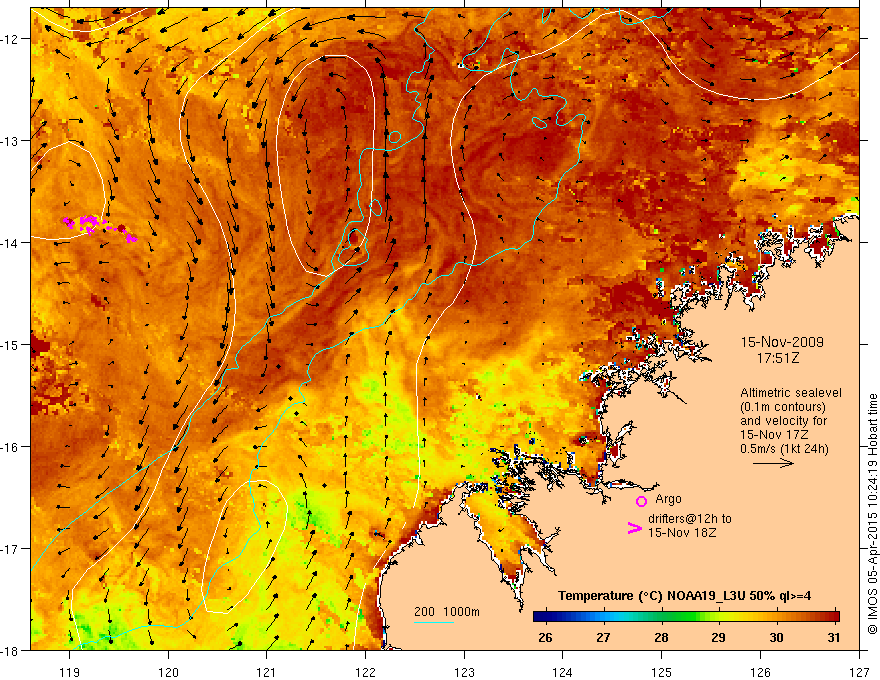Click colorbar tick label 29
Viewport: 880px width, 680px height.
click(718, 638)
